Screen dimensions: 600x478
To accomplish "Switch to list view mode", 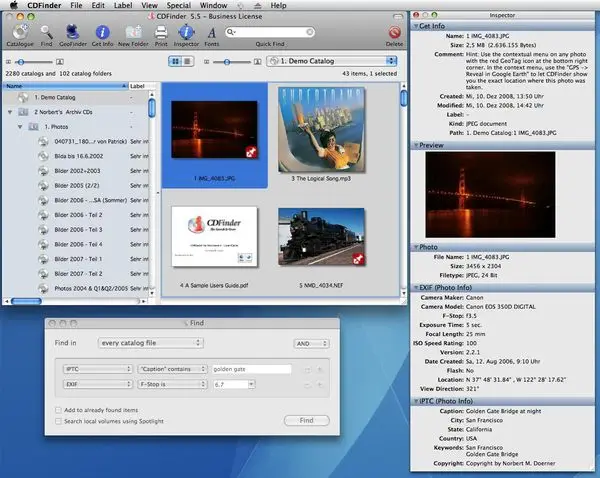I will tap(188, 61).
